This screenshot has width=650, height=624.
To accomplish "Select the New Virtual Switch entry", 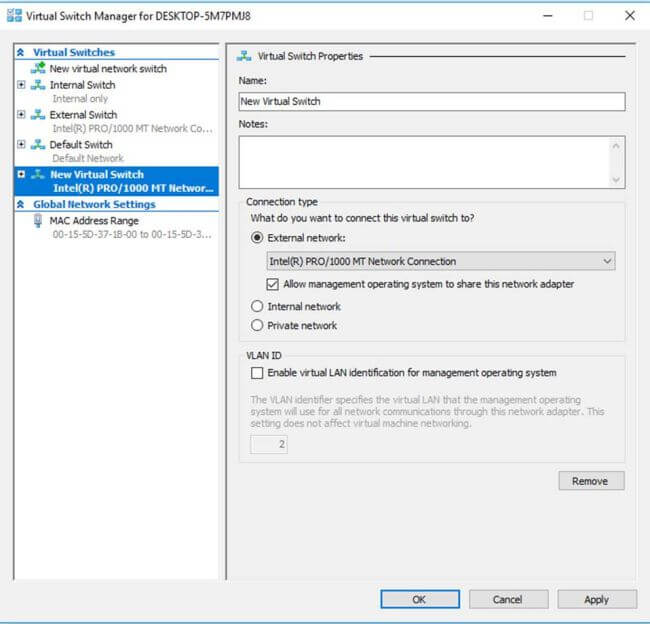I will pos(116,181).
